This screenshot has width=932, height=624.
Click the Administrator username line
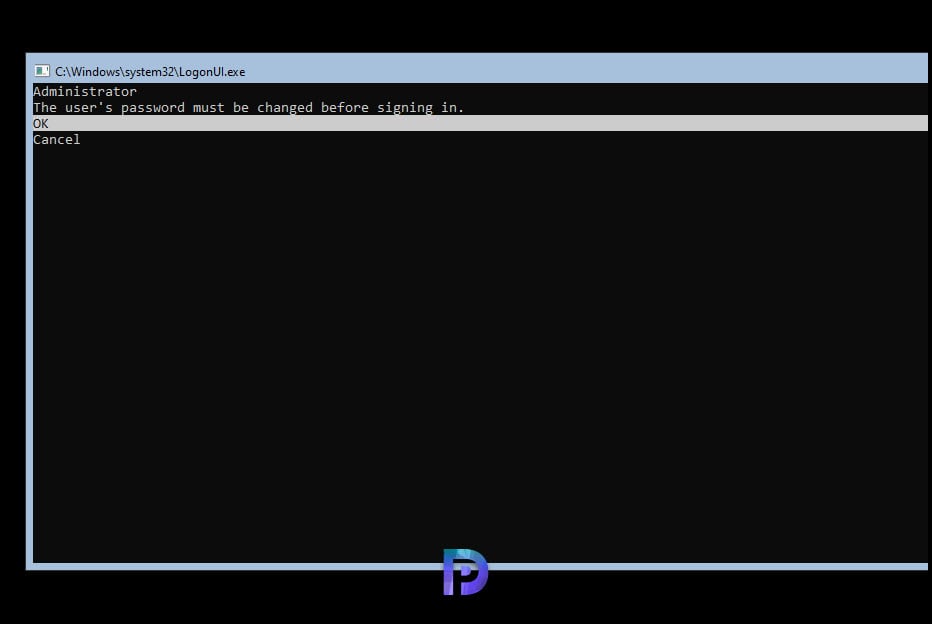coord(84,92)
